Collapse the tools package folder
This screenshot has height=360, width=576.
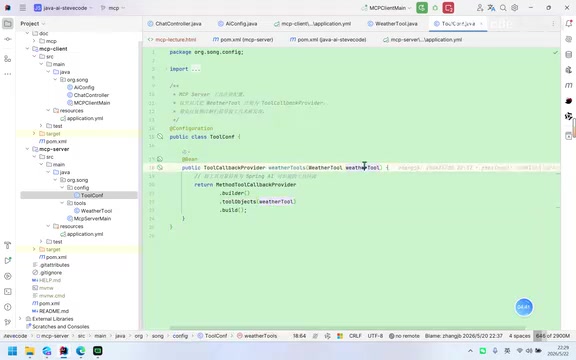(62, 203)
